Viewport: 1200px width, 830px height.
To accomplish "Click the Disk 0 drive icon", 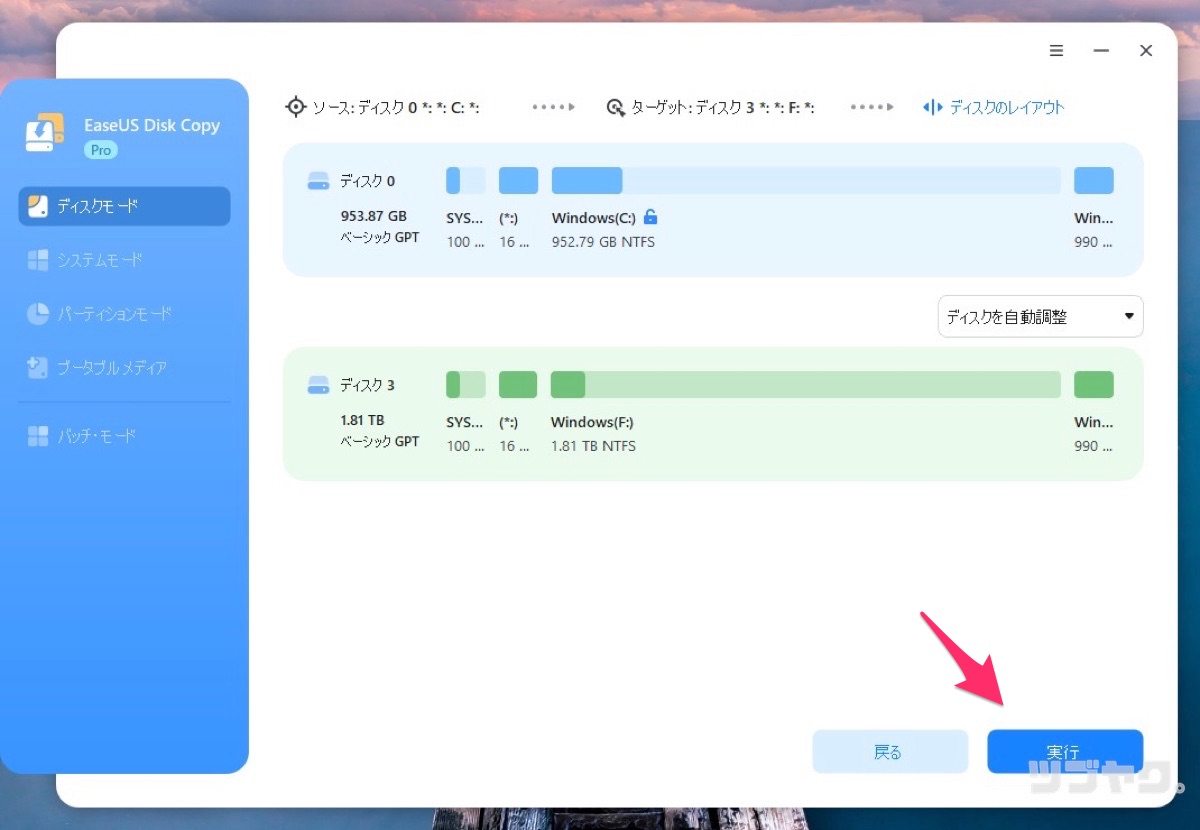I will (x=318, y=181).
